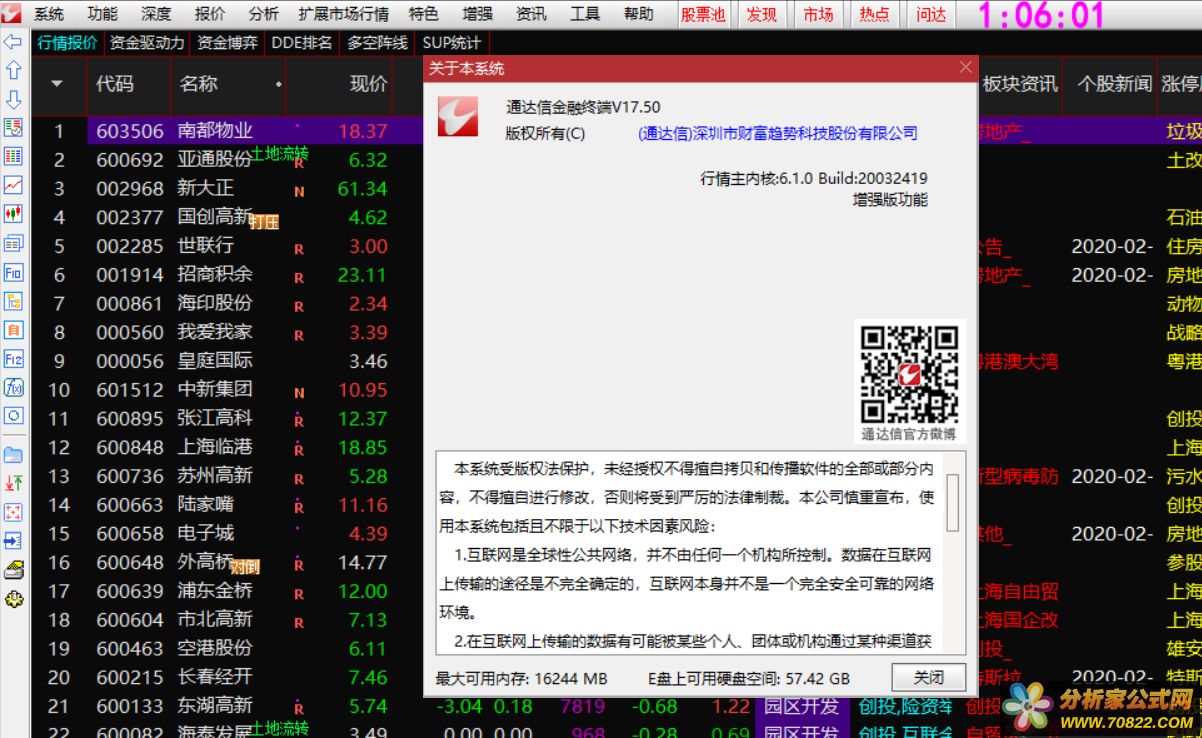The width and height of the screenshot is (1202, 738).
Task: Click the red dotted selection box icon
Action: point(13,512)
